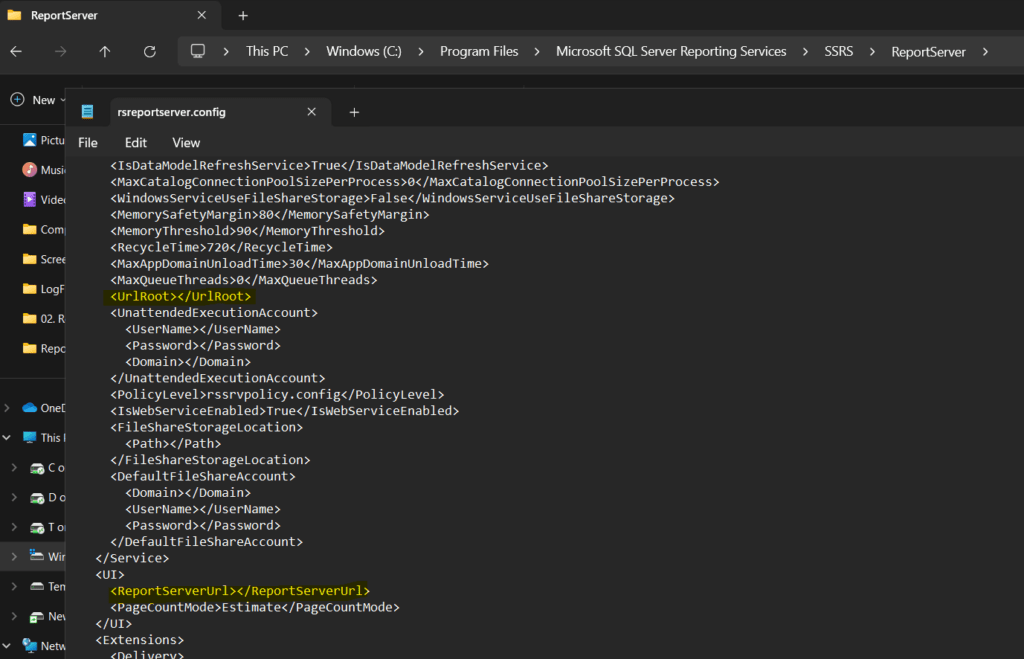This screenshot has width=1024, height=659.
Task: Click the Forward arrow in File Explorer
Action: click(60, 52)
